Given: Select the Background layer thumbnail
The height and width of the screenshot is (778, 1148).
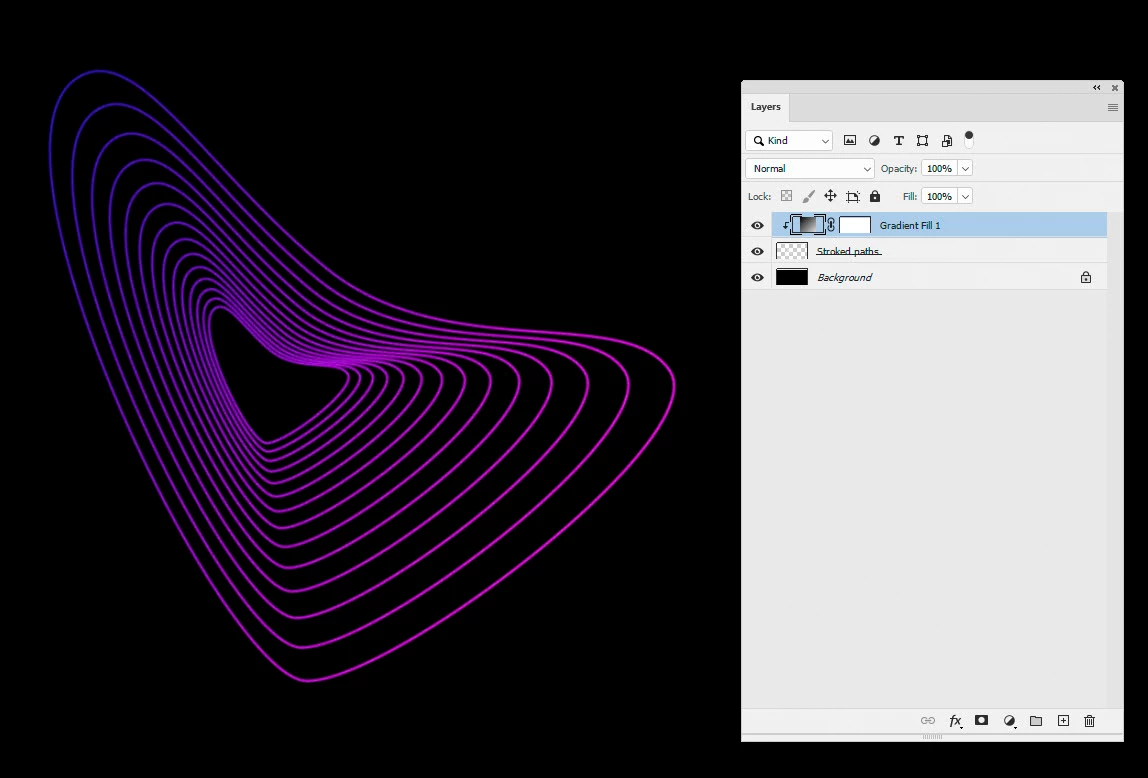Looking at the screenshot, I should point(791,277).
